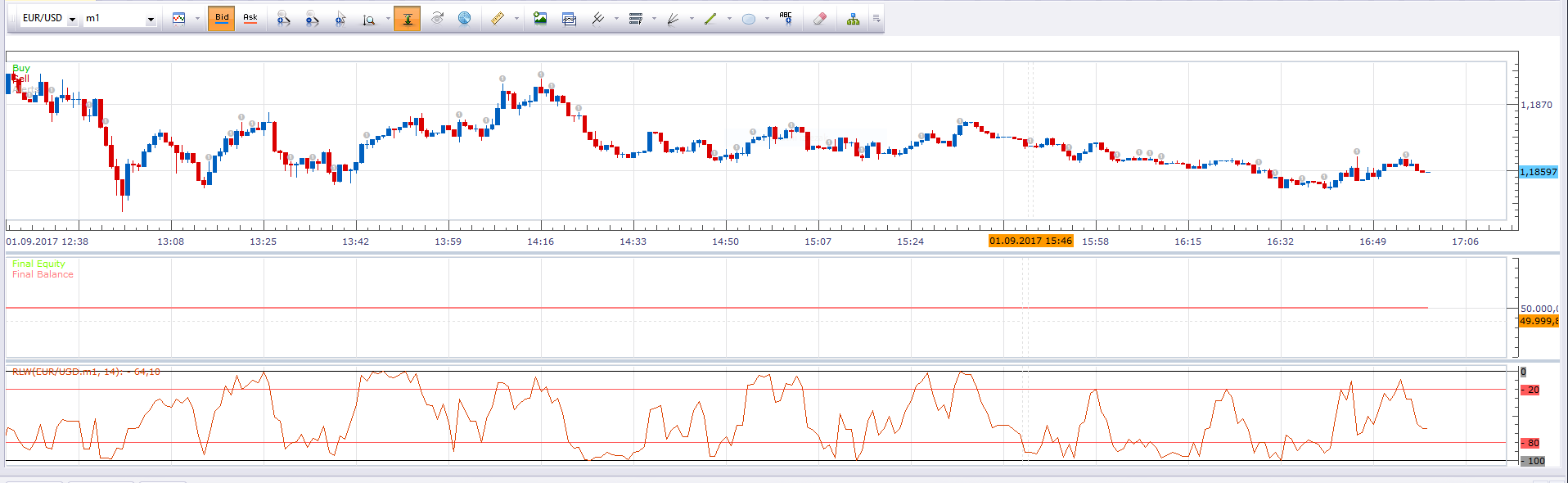Toggle the highlighted autoscroll chart button

click(x=407, y=18)
